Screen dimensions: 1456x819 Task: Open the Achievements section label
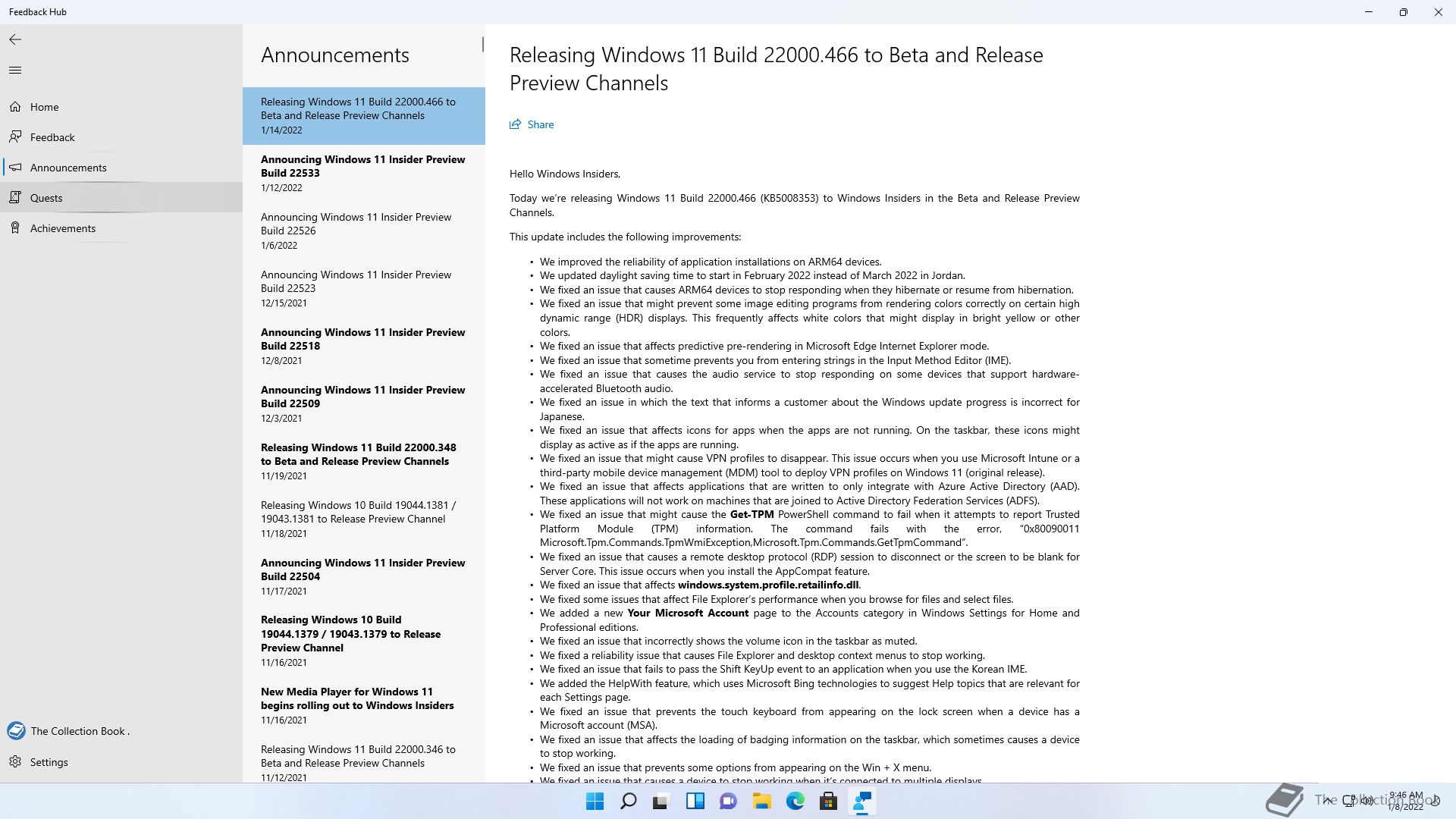pyautogui.click(x=63, y=228)
